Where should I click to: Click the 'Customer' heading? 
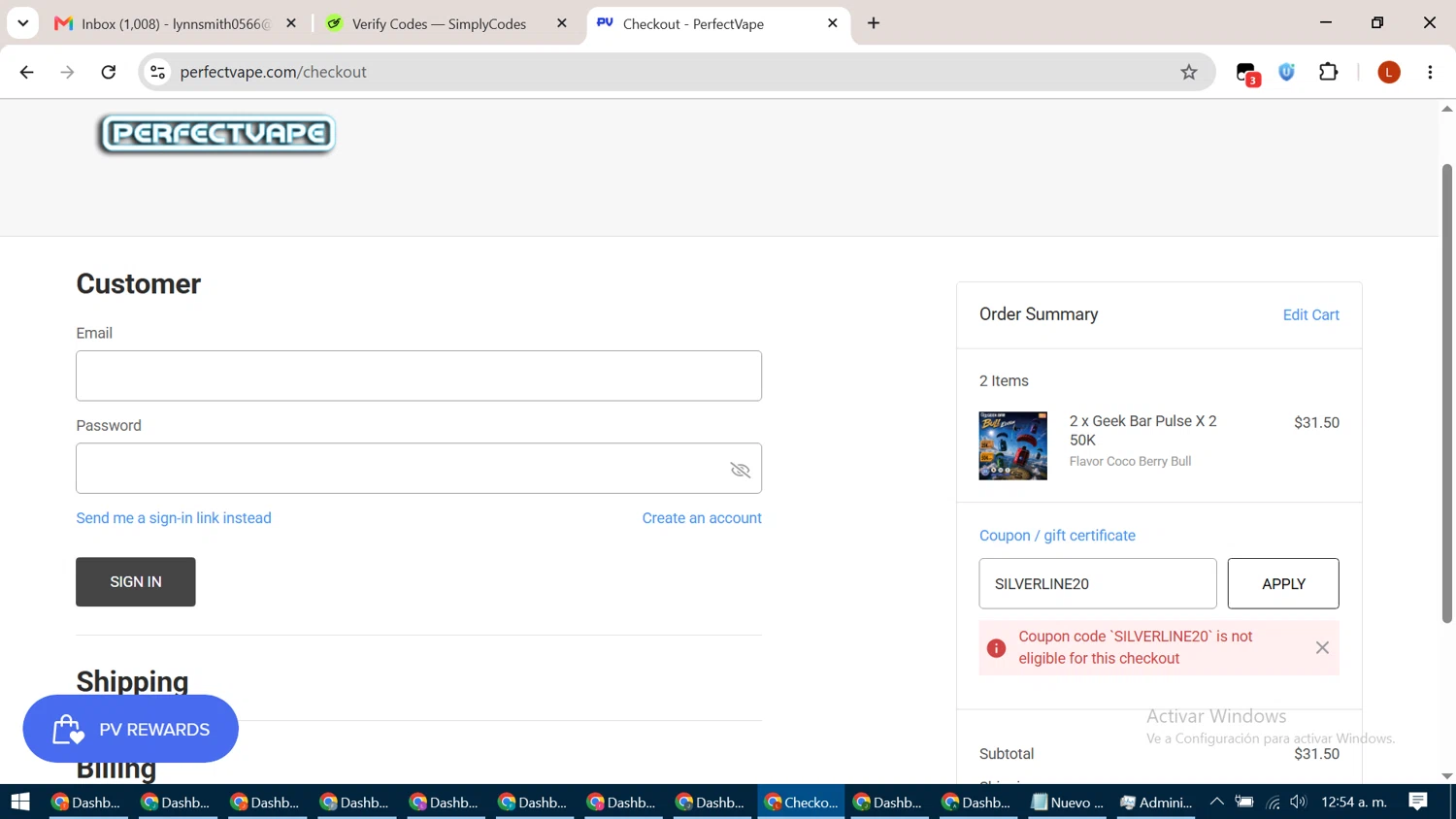pyautogui.click(x=139, y=284)
